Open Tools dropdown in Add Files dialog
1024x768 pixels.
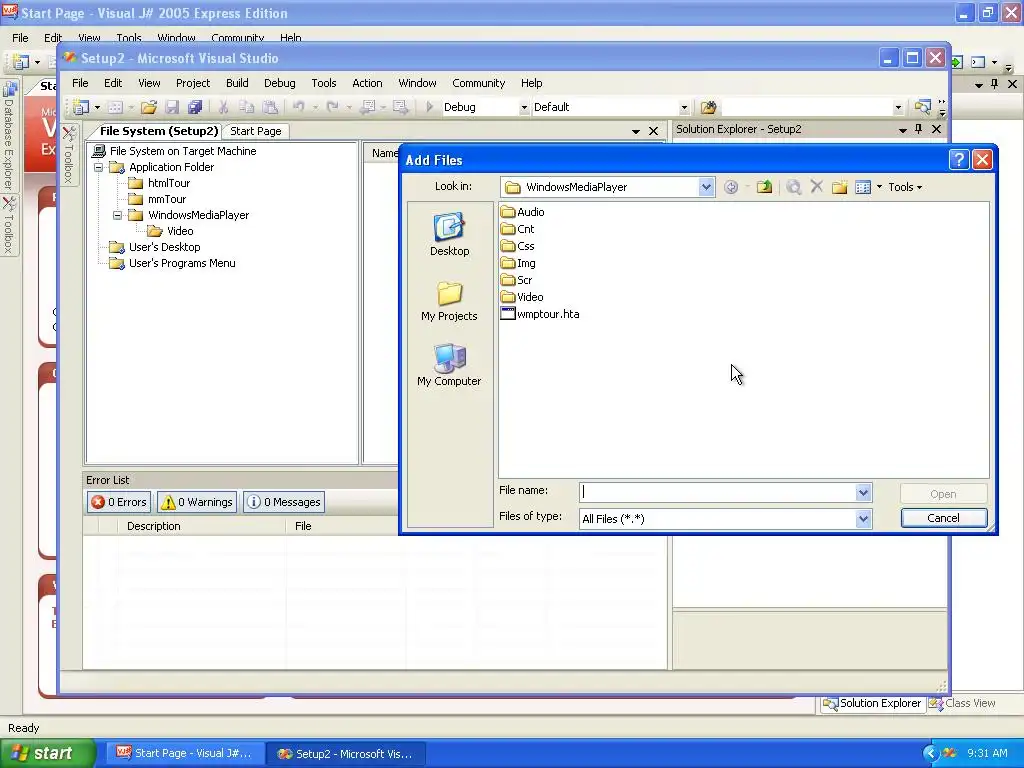click(x=904, y=187)
